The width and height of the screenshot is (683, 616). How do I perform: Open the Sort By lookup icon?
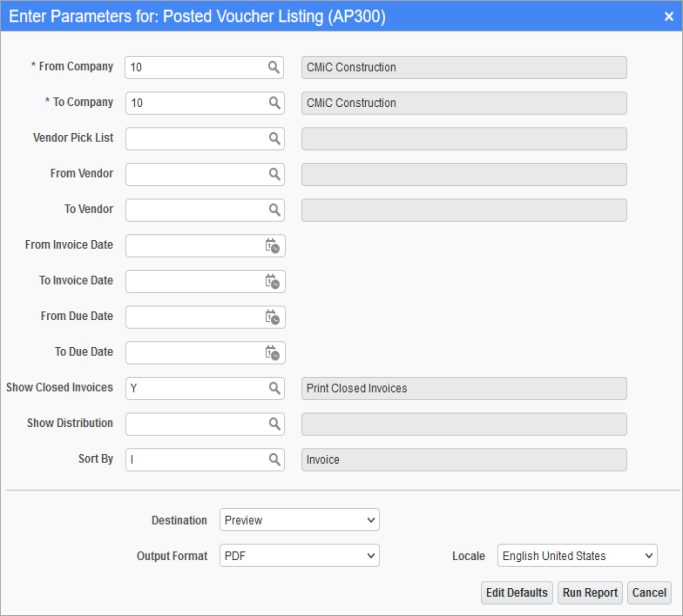[x=274, y=460]
